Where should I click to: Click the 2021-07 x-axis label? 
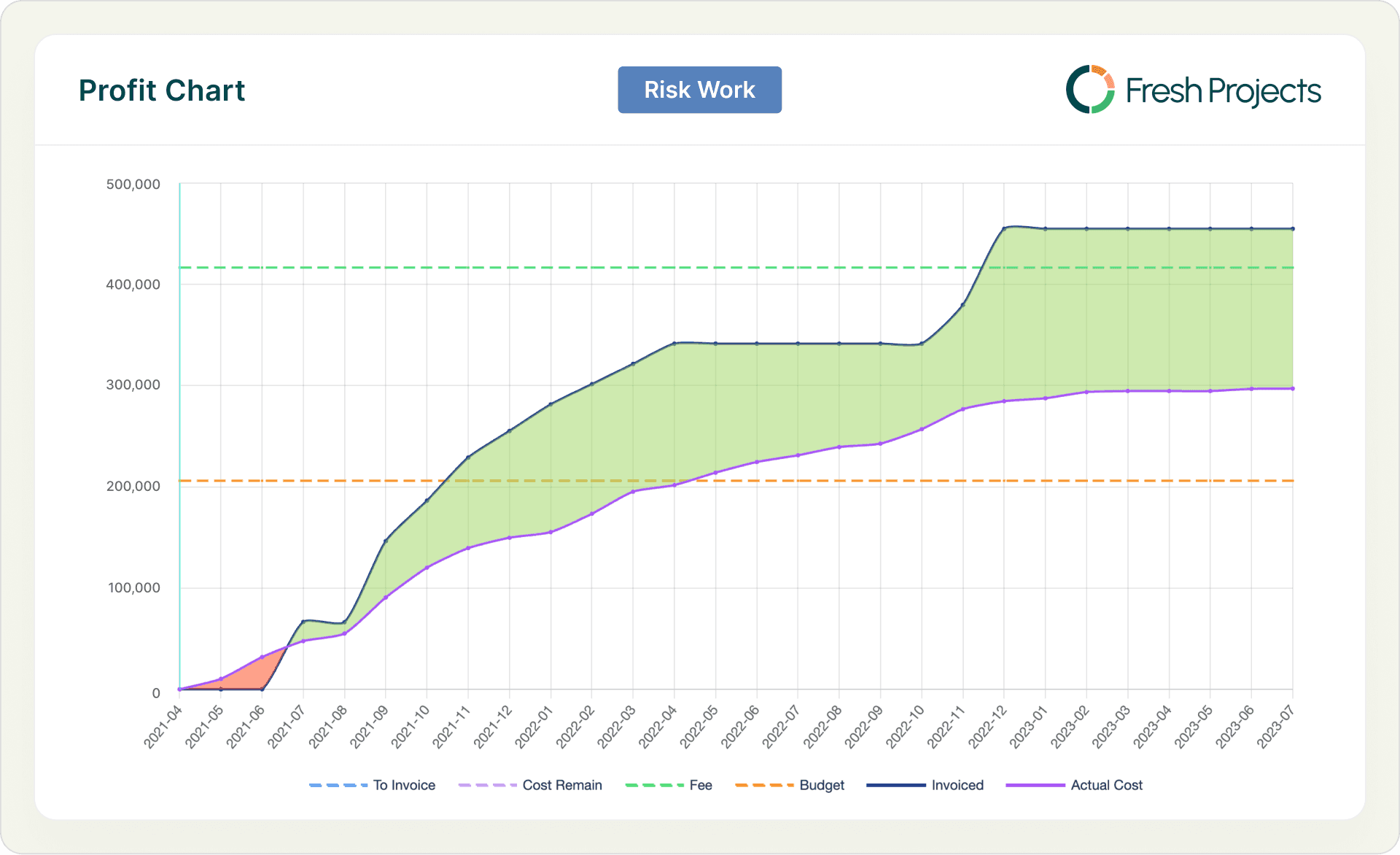pos(286,726)
